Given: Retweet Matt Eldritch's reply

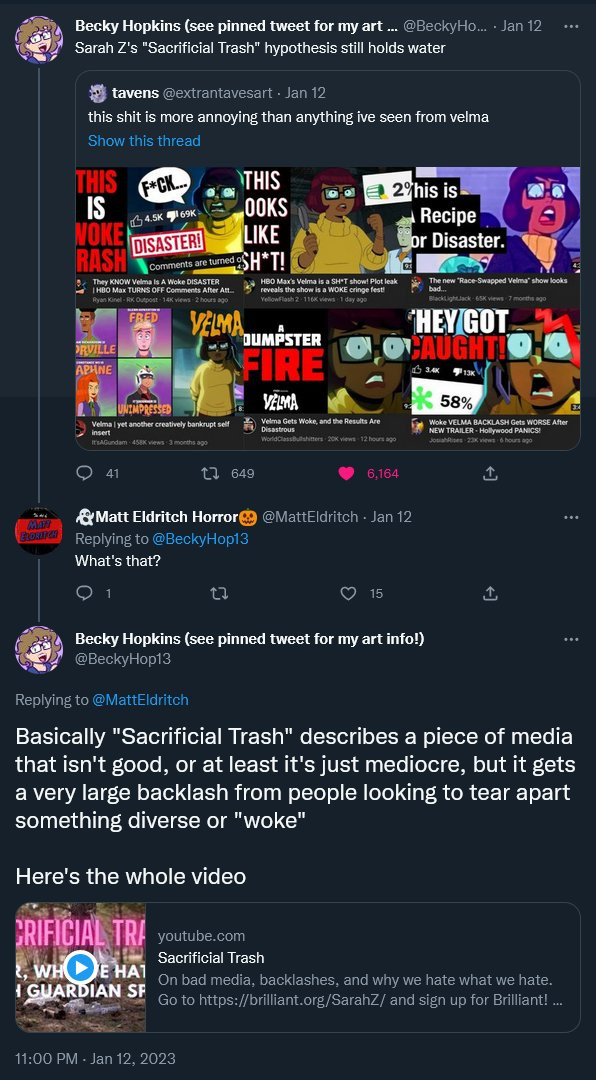Looking at the screenshot, I should tap(219, 593).
